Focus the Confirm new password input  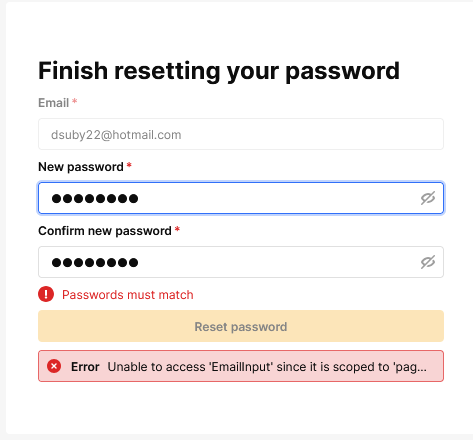click(241, 262)
